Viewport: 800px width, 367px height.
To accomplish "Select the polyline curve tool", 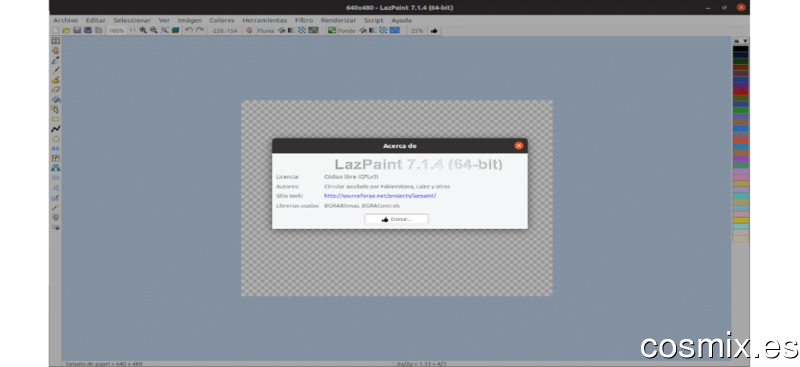I will coord(56,129).
